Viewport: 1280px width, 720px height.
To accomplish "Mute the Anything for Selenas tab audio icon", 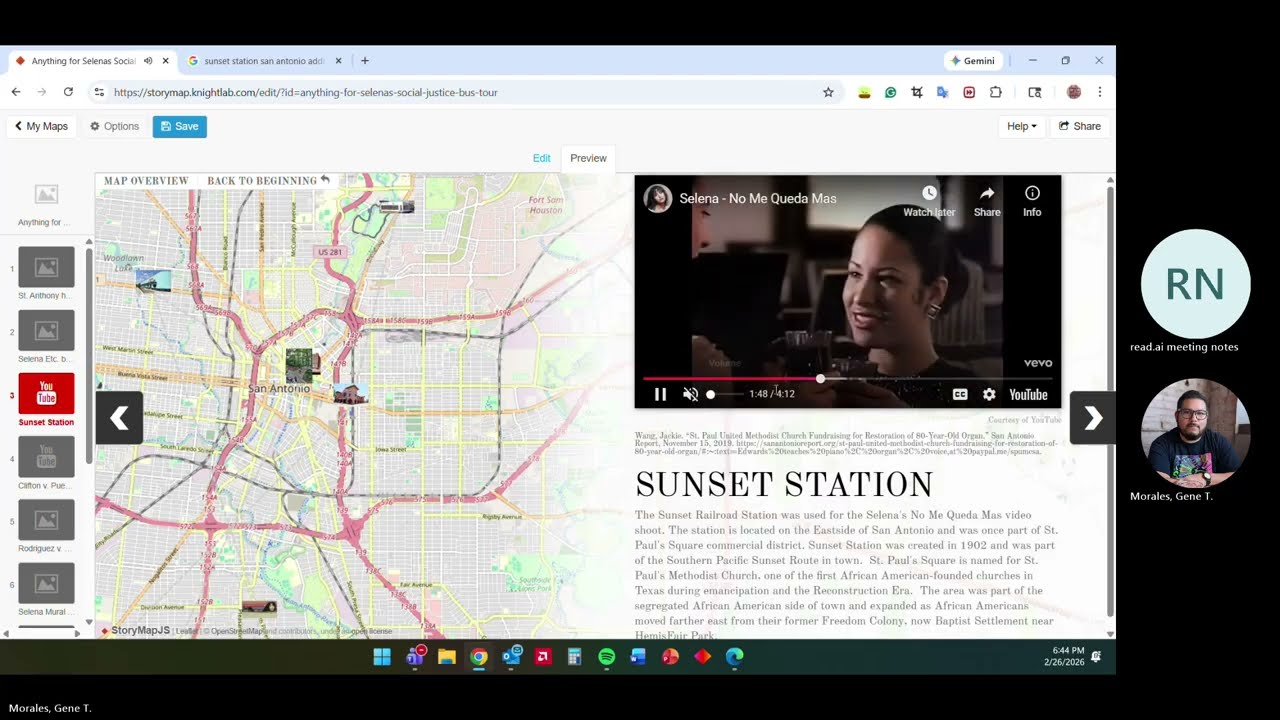I will [x=148, y=61].
